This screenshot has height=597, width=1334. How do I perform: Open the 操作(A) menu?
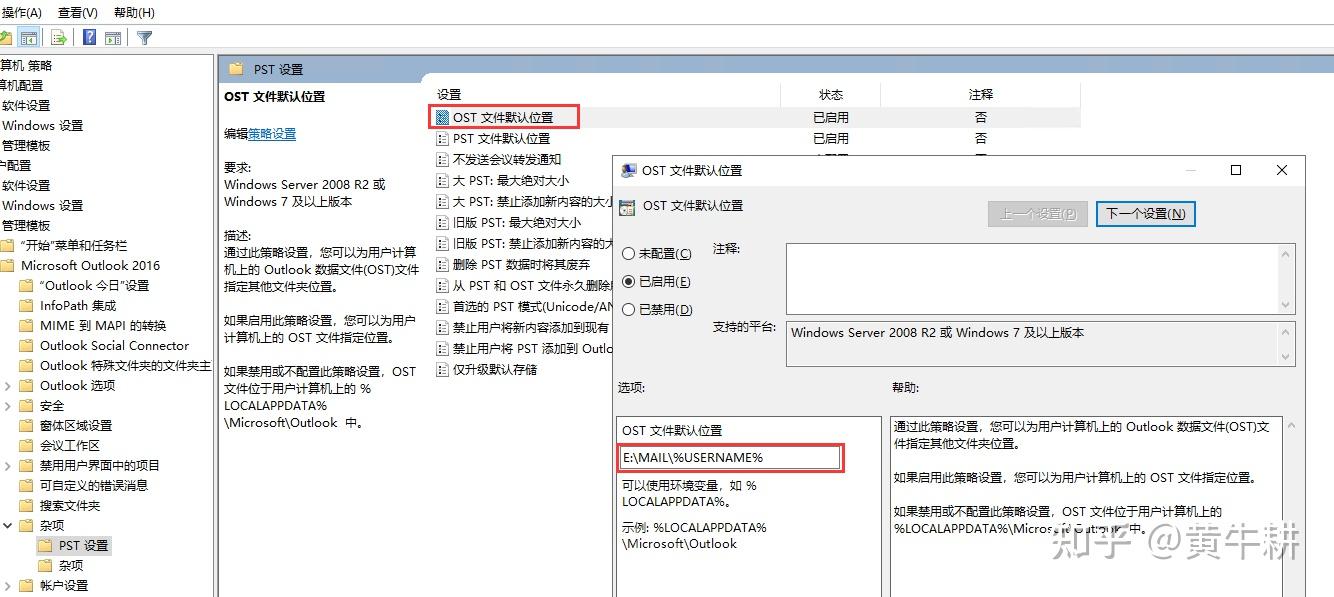pos(20,13)
